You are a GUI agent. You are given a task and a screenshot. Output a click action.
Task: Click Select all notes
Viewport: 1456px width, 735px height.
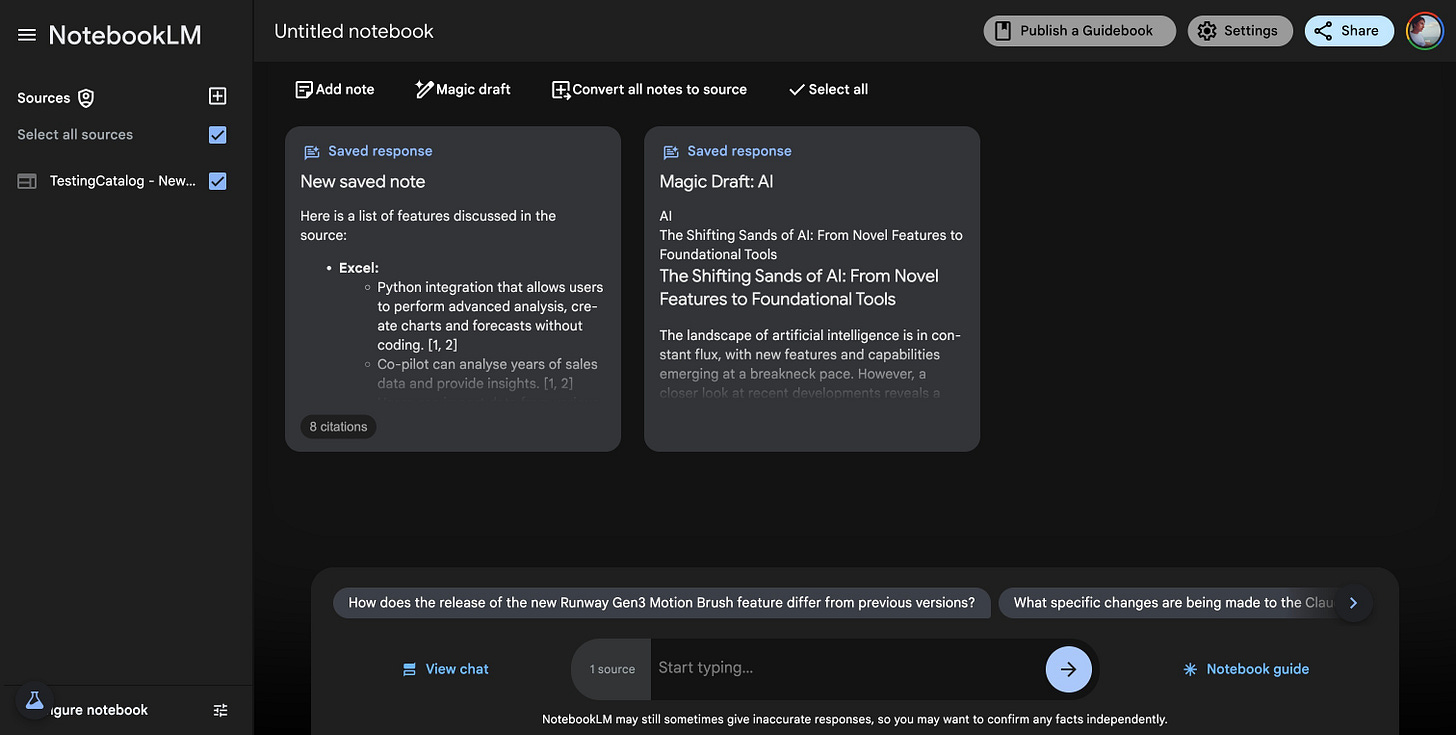click(x=828, y=89)
